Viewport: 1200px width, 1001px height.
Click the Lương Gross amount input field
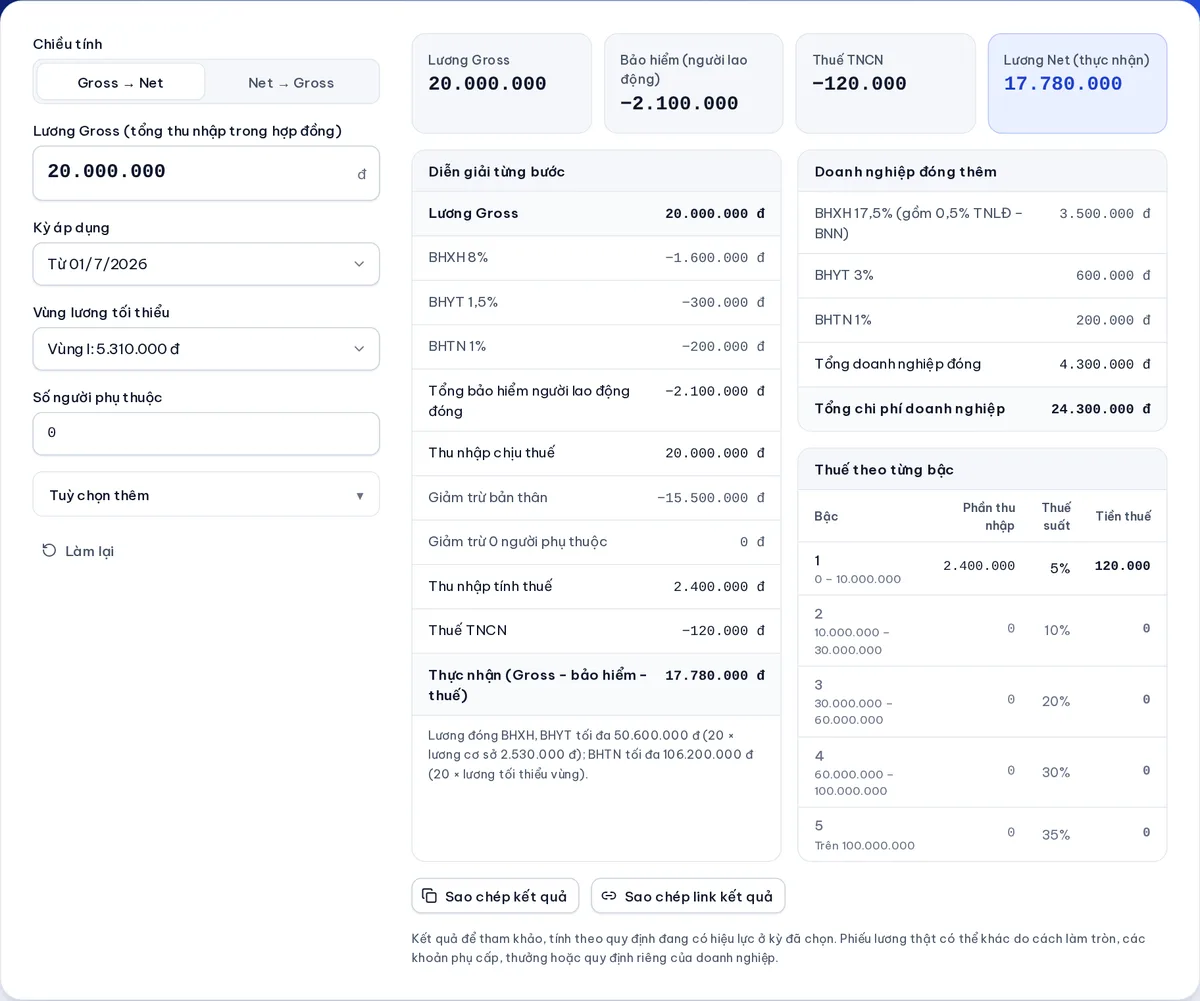(206, 173)
